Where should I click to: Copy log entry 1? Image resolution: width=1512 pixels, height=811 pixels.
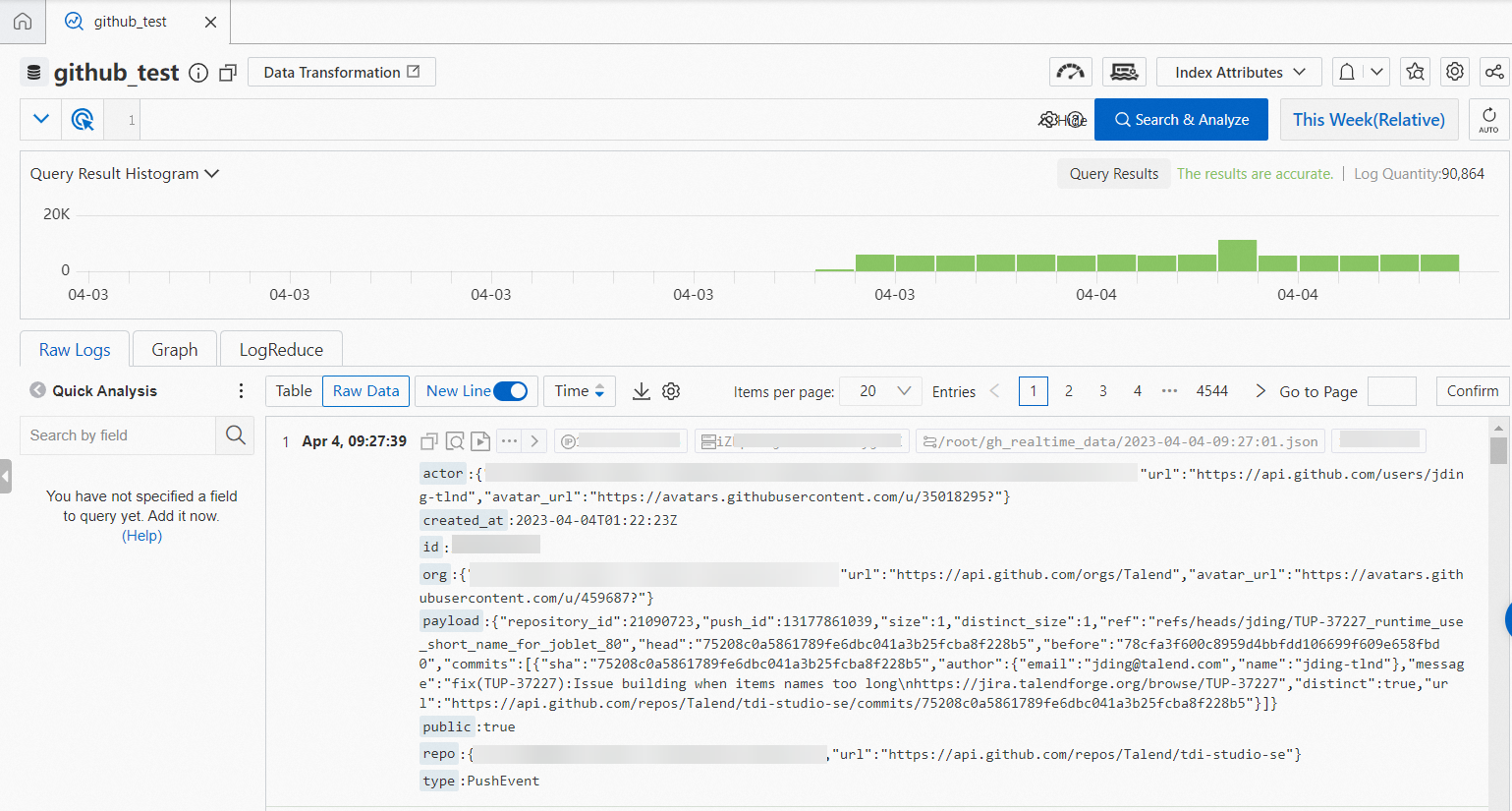pos(429,441)
